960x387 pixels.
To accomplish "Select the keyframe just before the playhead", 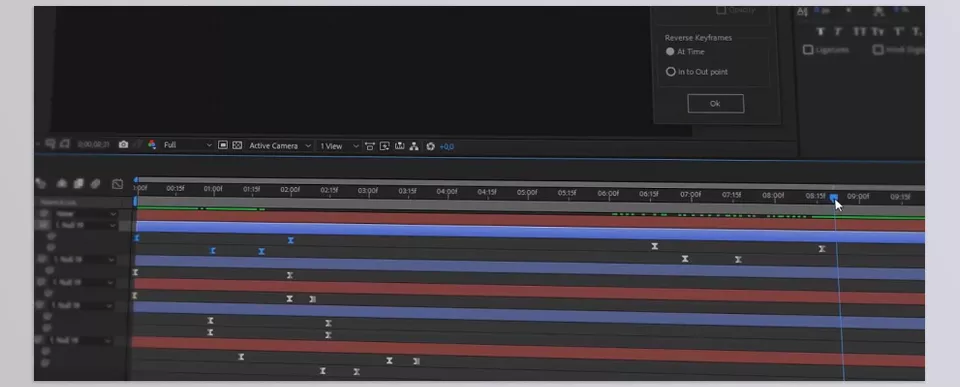I will point(822,249).
